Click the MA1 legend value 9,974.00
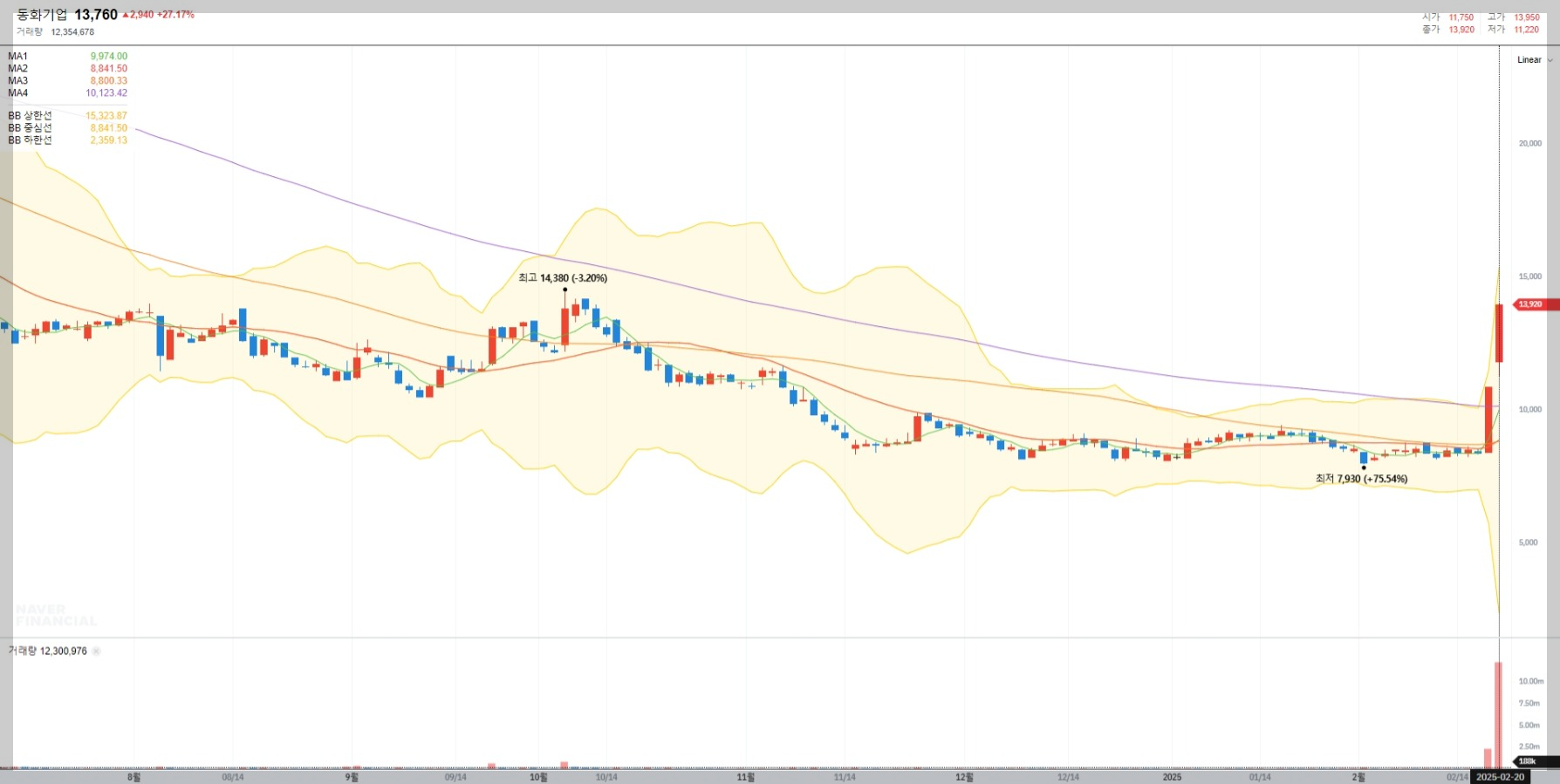Screen dimensions: 1560x784 click(108, 57)
